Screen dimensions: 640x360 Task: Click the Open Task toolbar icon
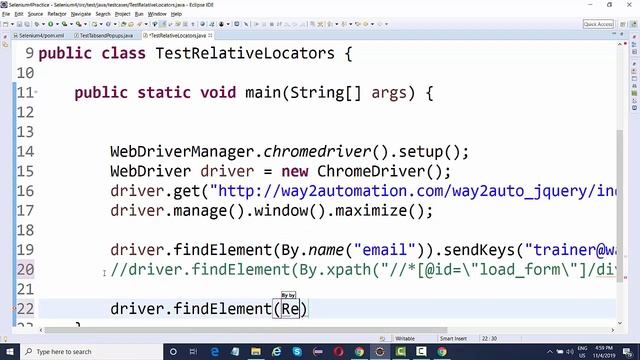point(131,24)
